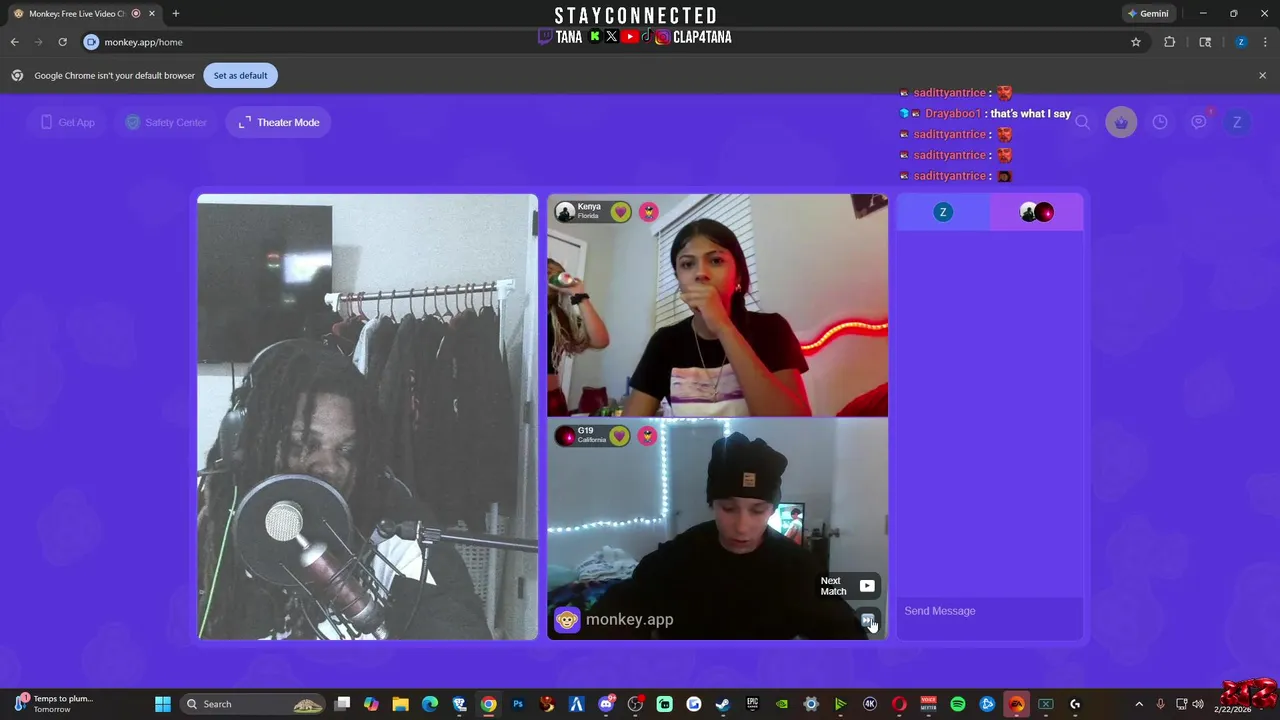This screenshot has height=720, width=1280.
Task: Report G19 using the police badge icon
Action: [647, 436]
